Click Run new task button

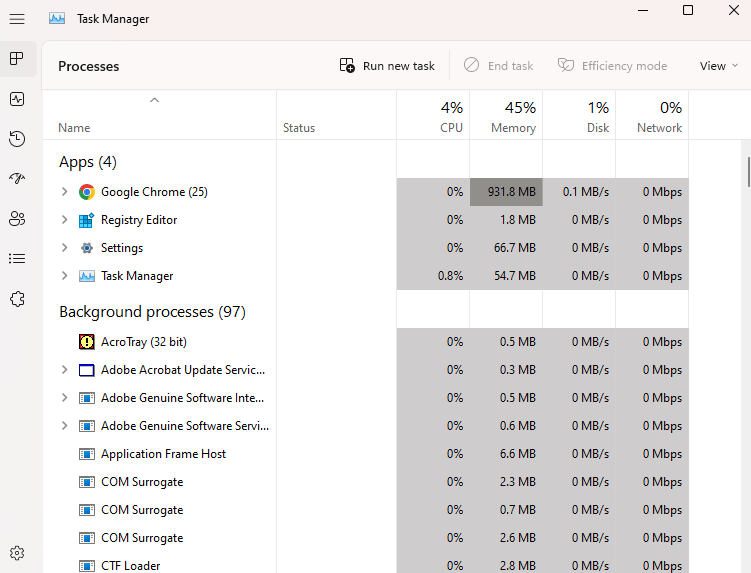tap(387, 66)
